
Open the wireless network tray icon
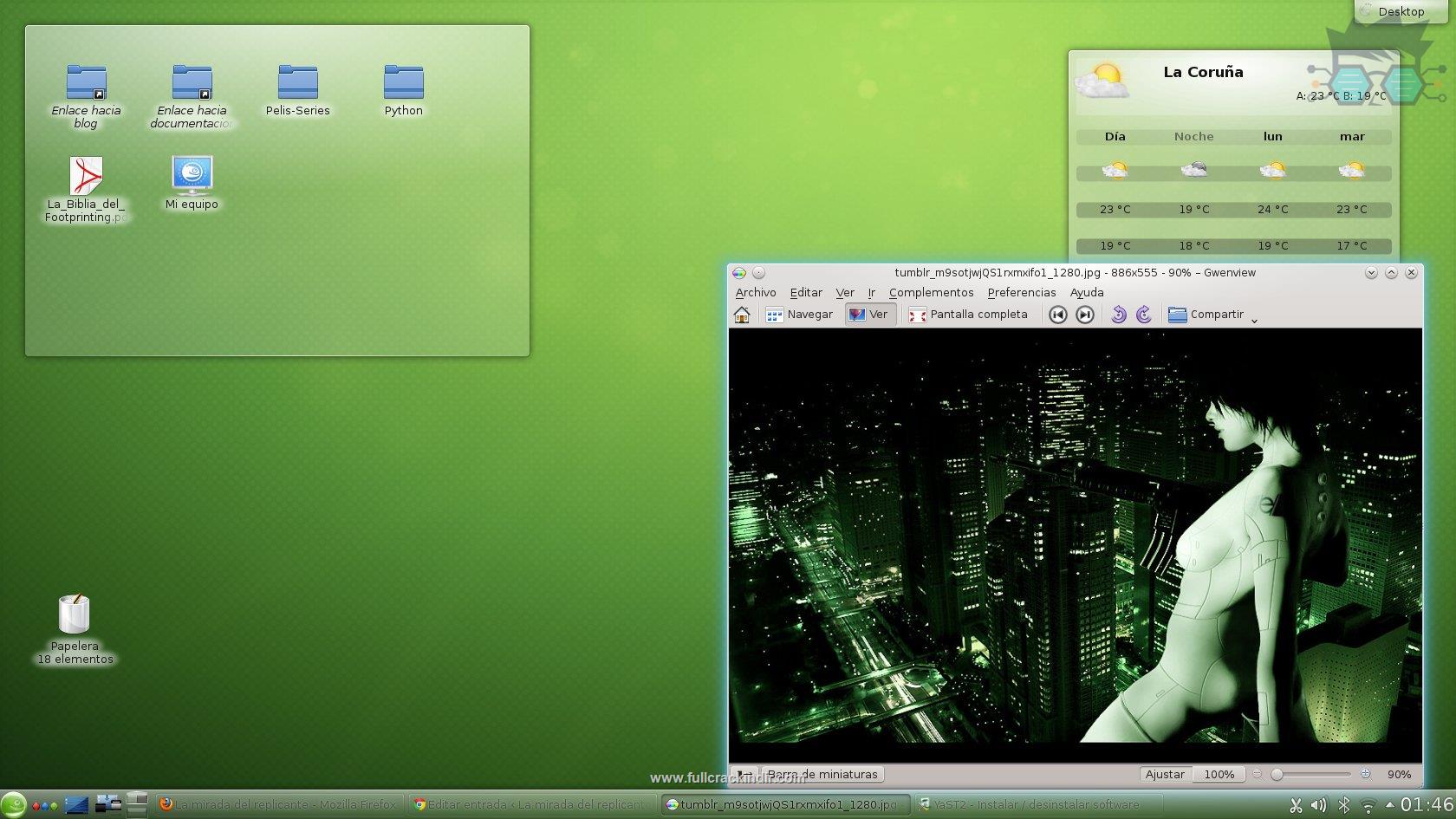click(x=1368, y=806)
